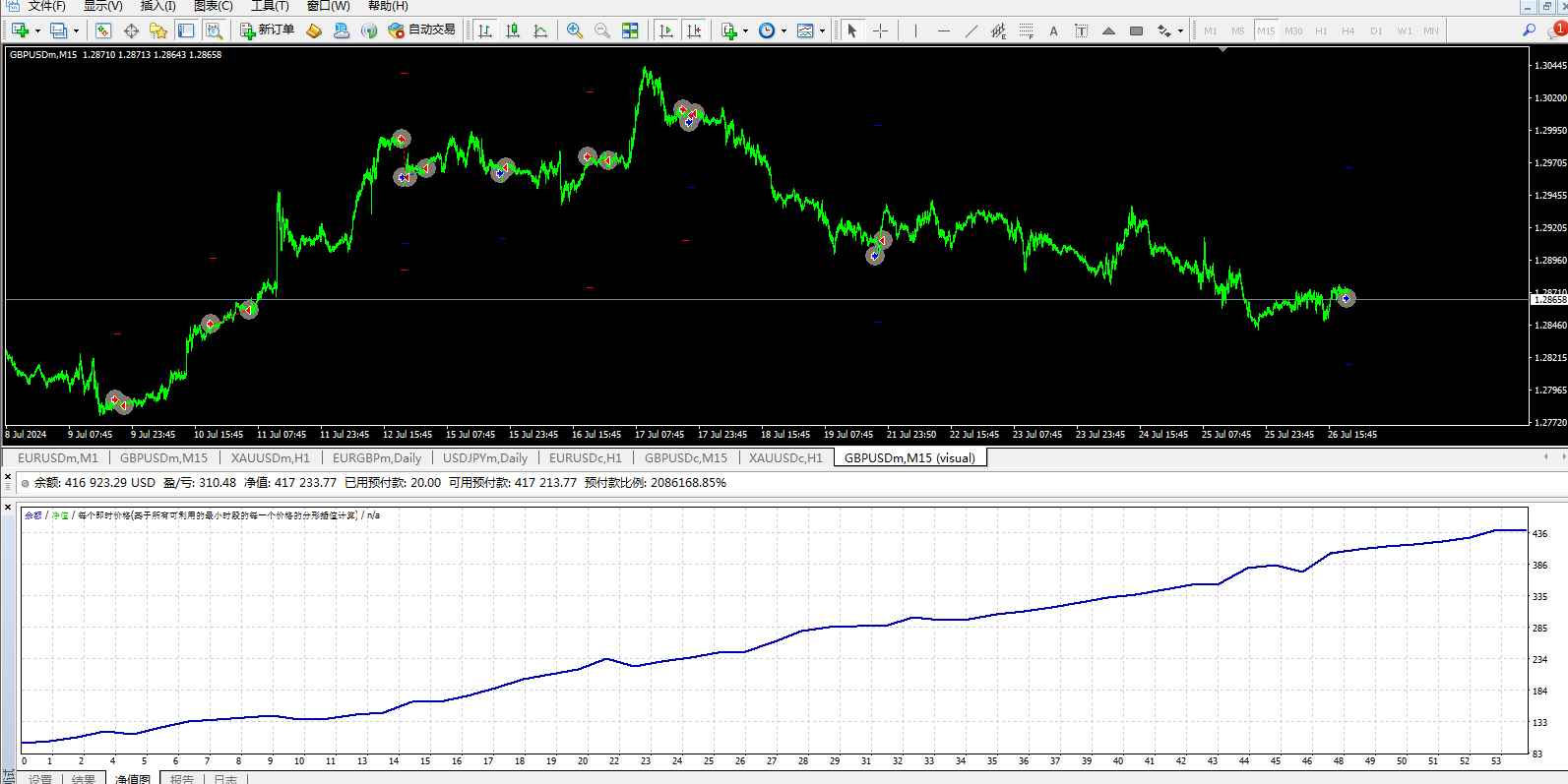
Task: Zoom in on the chart
Action: [575, 30]
